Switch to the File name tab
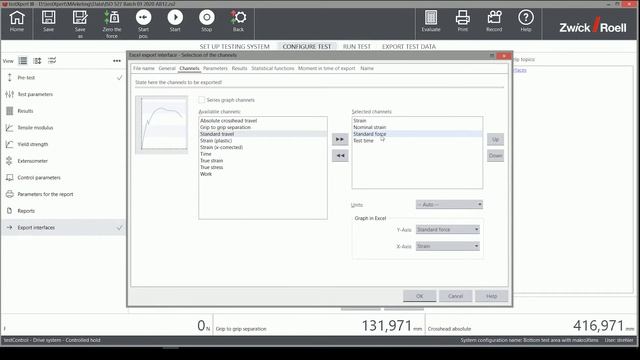The image size is (640, 360). coord(144,68)
